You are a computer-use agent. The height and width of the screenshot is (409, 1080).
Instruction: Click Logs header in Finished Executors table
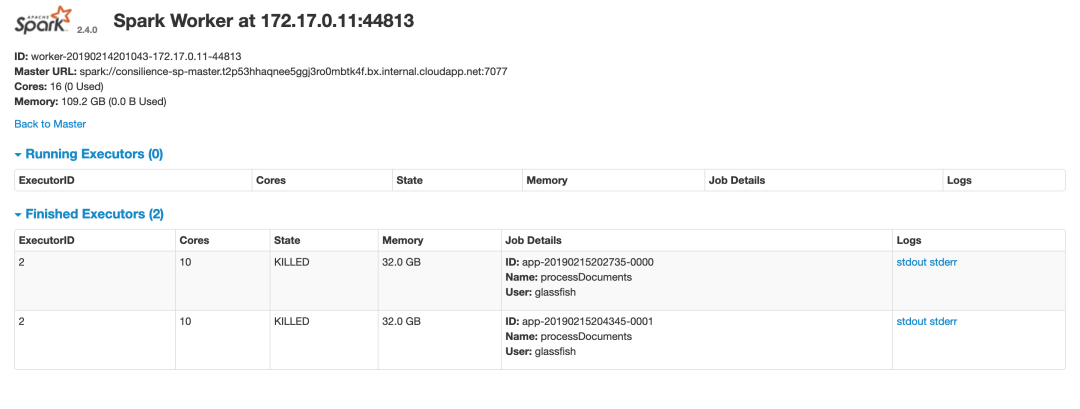pyautogui.click(x=909, y=241)
